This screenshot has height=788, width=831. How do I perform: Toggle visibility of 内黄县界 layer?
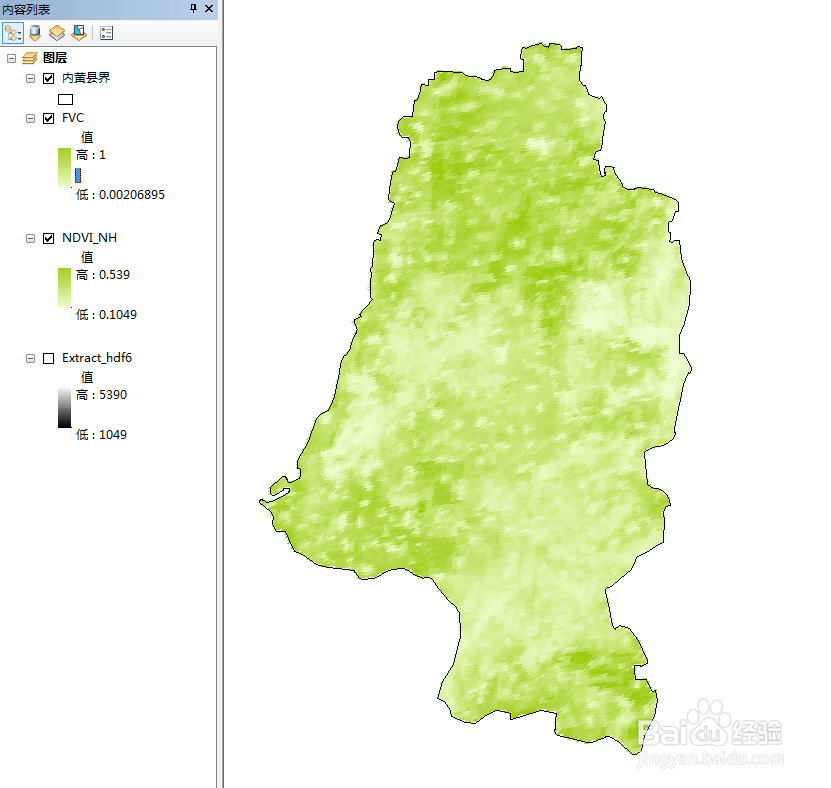[48, 78]
